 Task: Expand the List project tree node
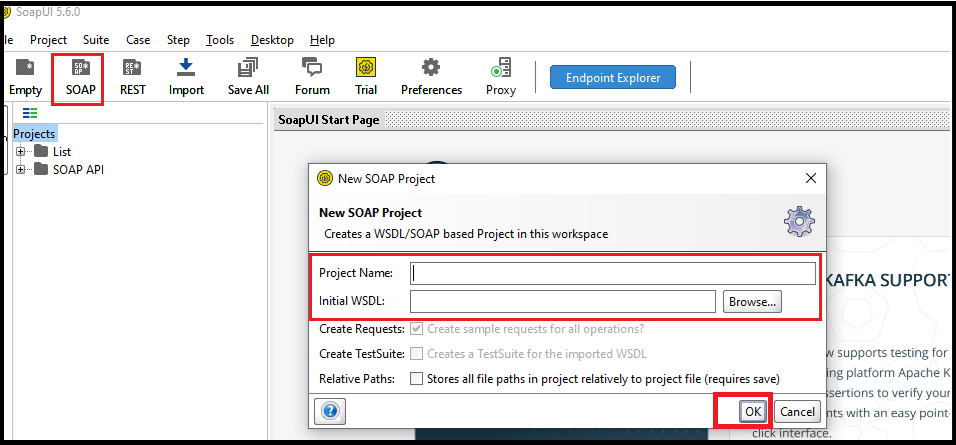click(x=21, y=152)
